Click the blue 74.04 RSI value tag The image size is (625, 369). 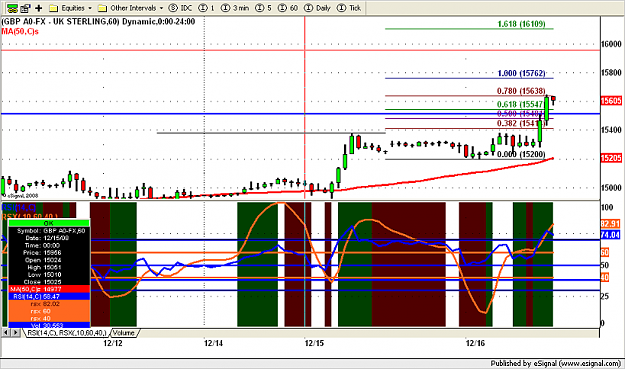[610, 235]
